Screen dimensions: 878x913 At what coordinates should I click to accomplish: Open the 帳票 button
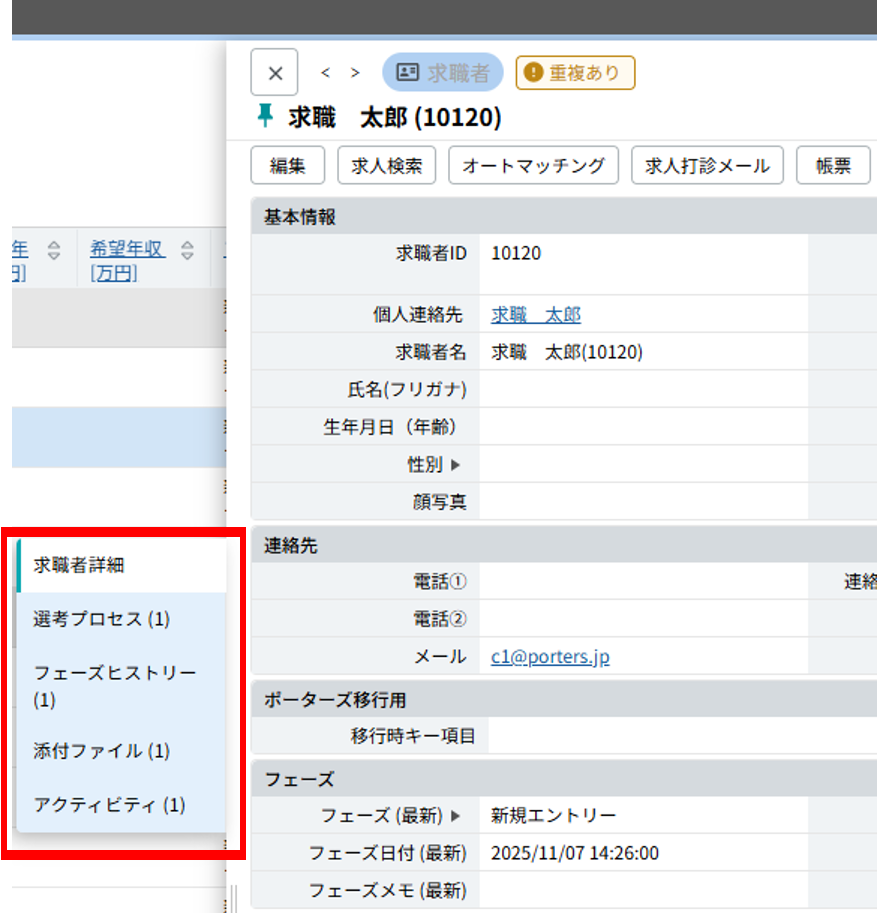tap(832, 166)
